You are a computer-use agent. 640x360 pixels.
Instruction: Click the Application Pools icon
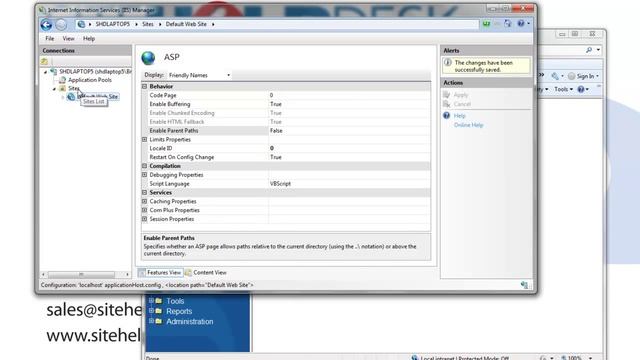(x=62, y=80)
